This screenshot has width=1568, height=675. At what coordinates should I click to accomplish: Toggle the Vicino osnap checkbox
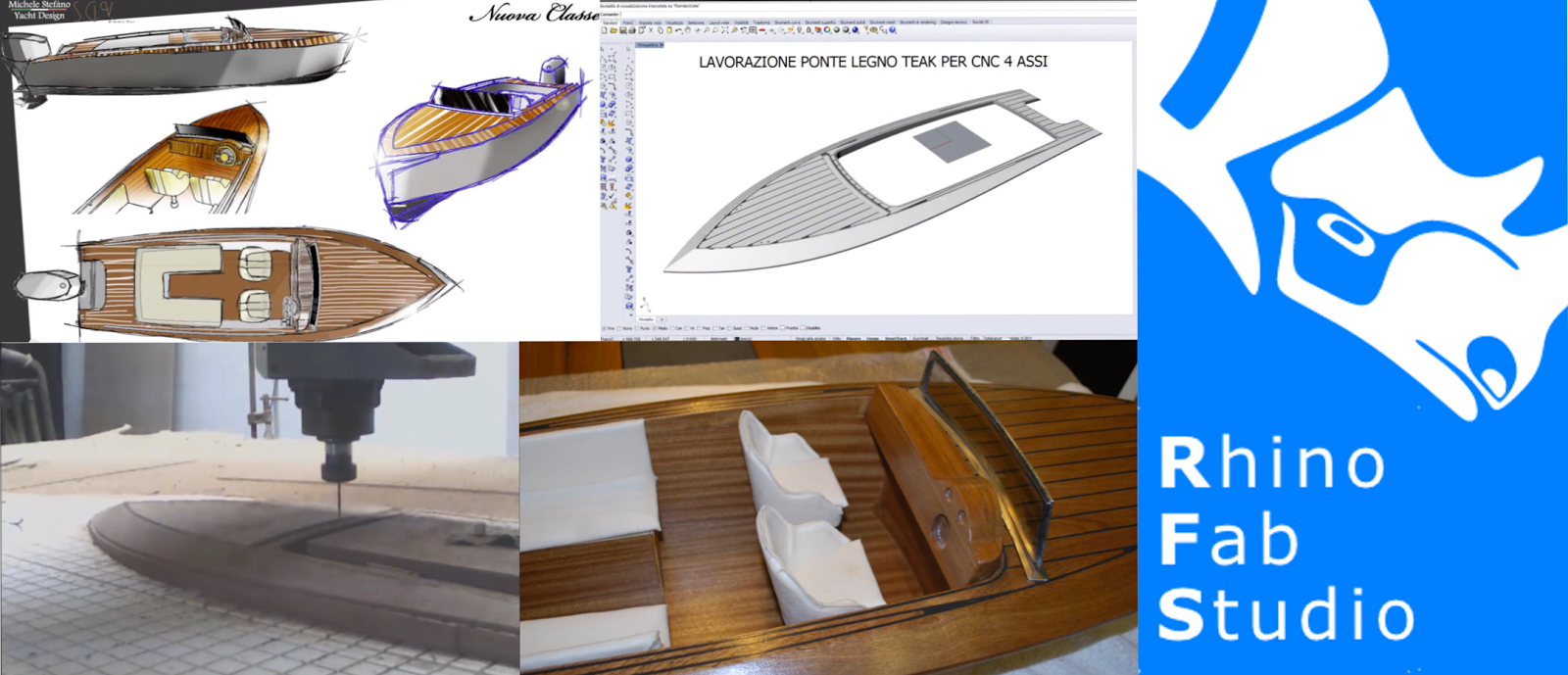click(x=619, y=328)
